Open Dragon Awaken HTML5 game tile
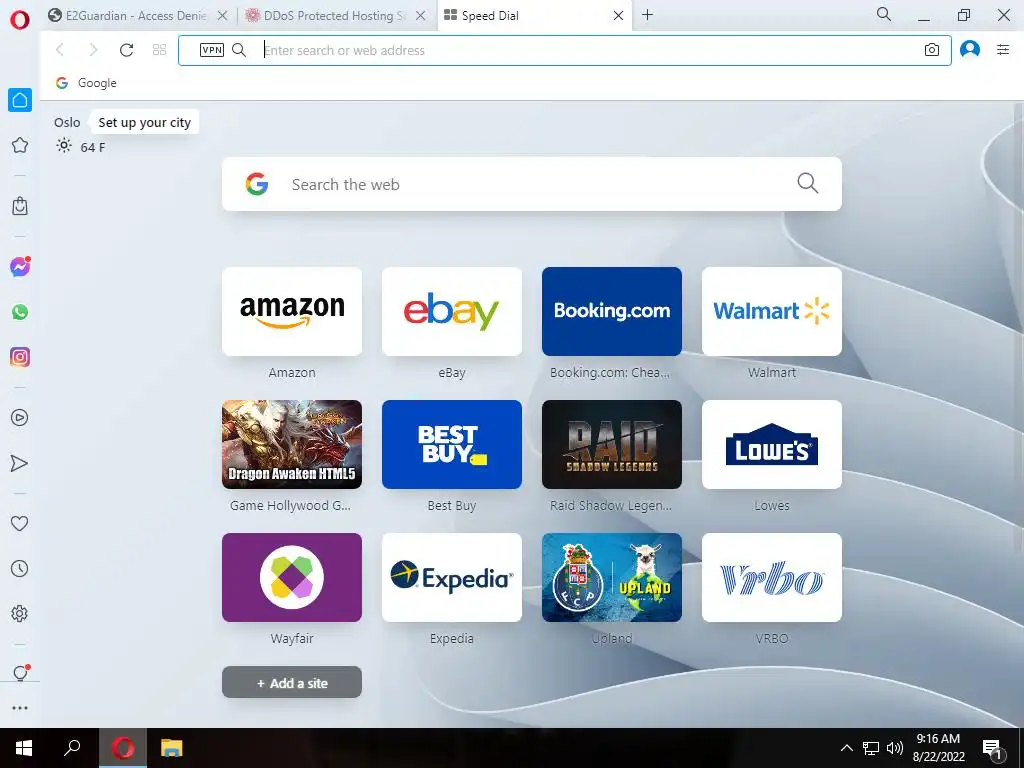This screenshot has width=1024, height=768. click(292, 445)
